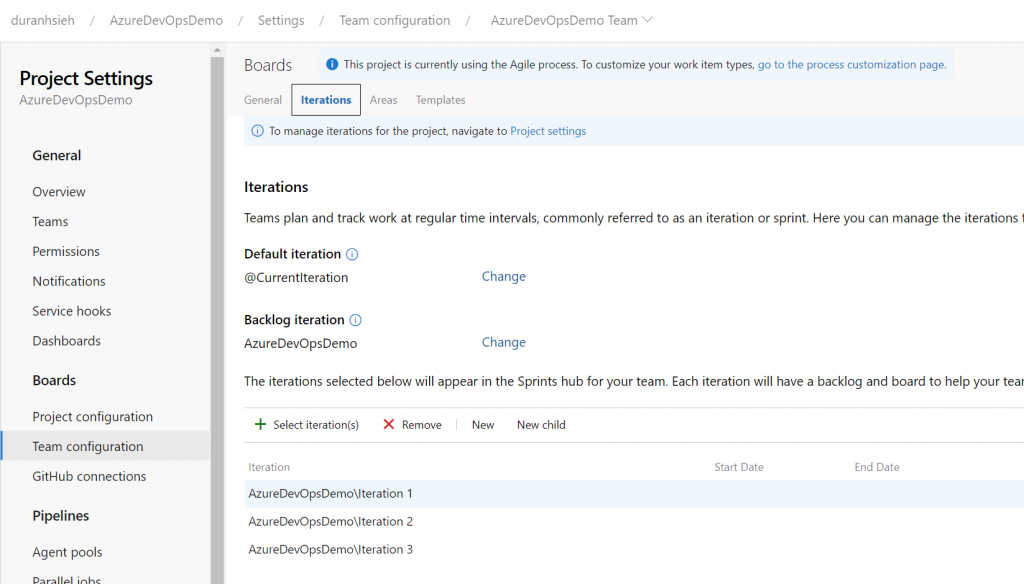Click the red X Remove icon

point(389,425)
